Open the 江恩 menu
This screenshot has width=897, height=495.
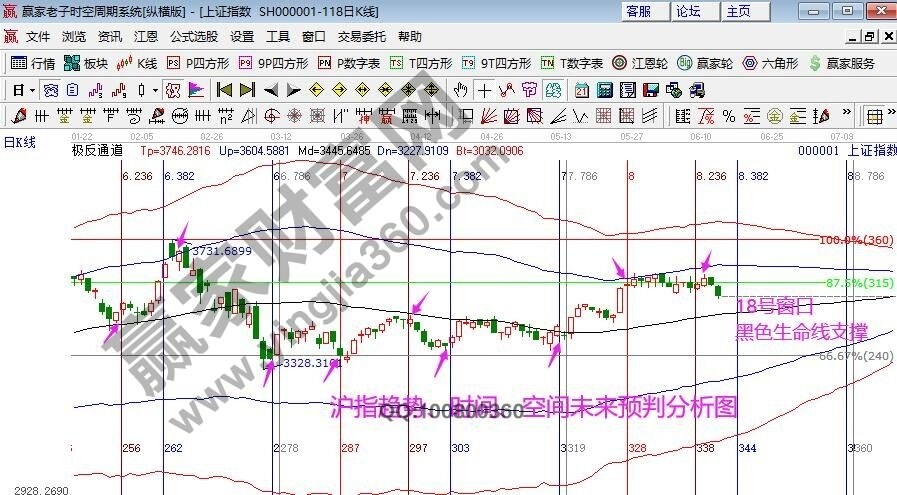(x=146, y=37)
